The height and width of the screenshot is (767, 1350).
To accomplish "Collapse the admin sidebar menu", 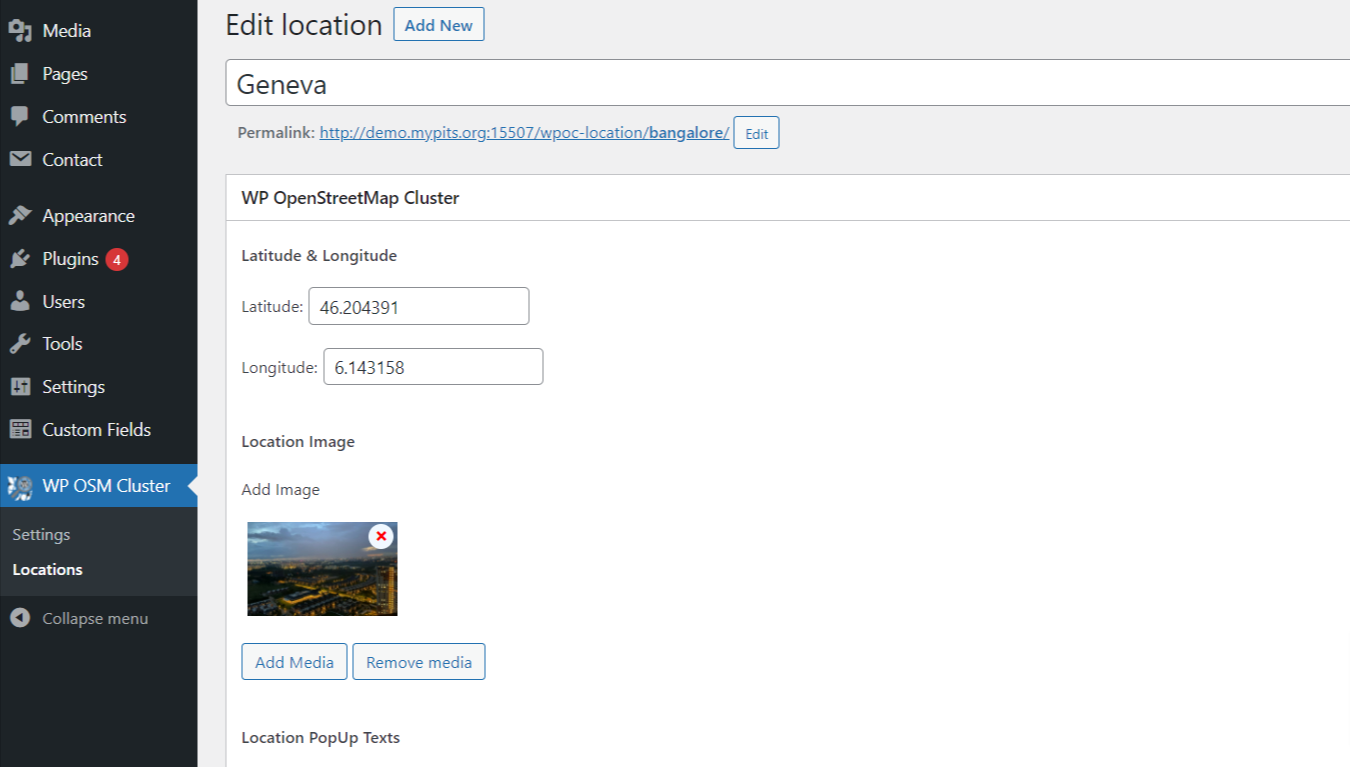I will tap(20, 618).
